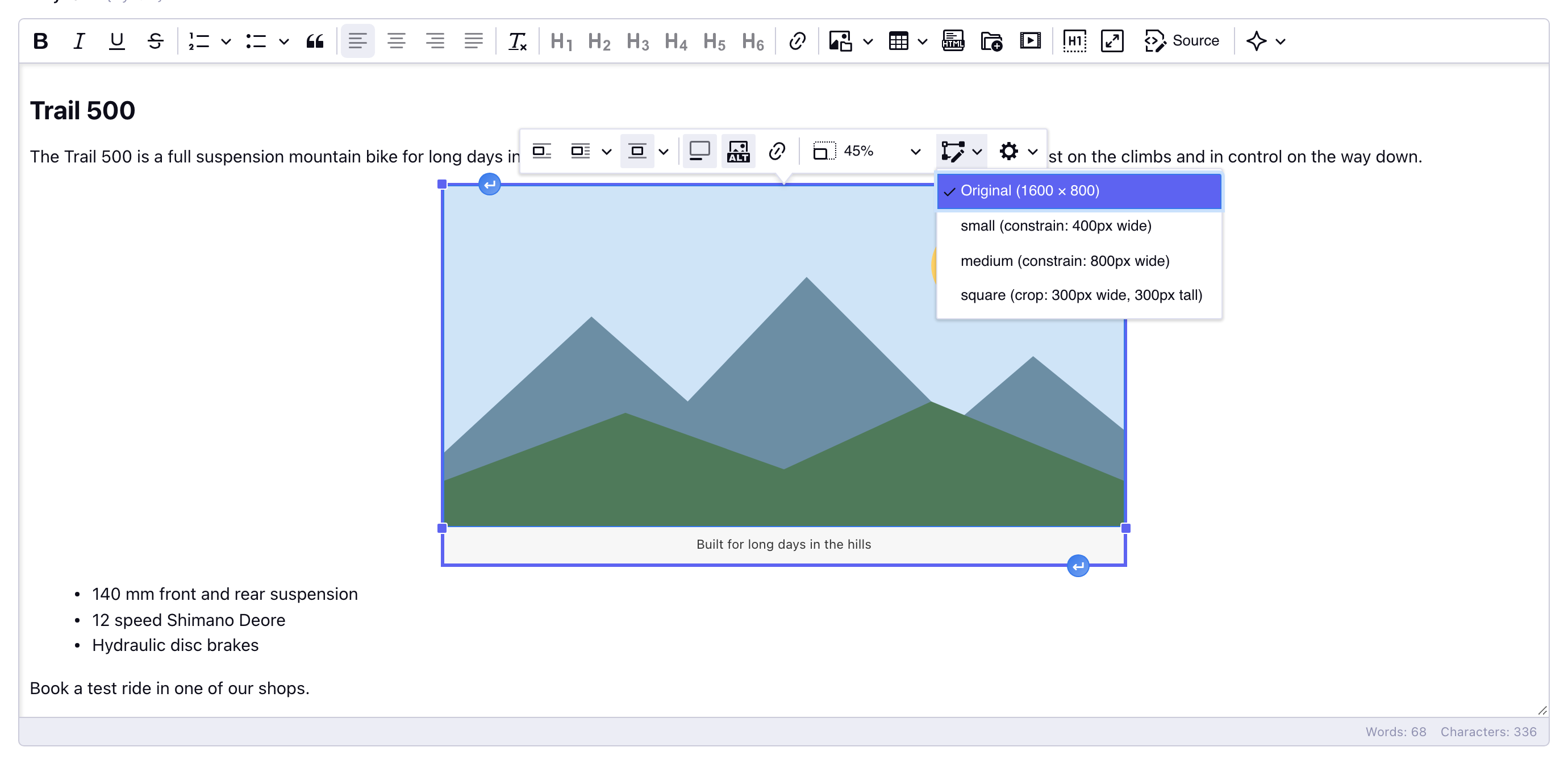
Task: Apply Heading 2 style
Action: coord(599,41)
